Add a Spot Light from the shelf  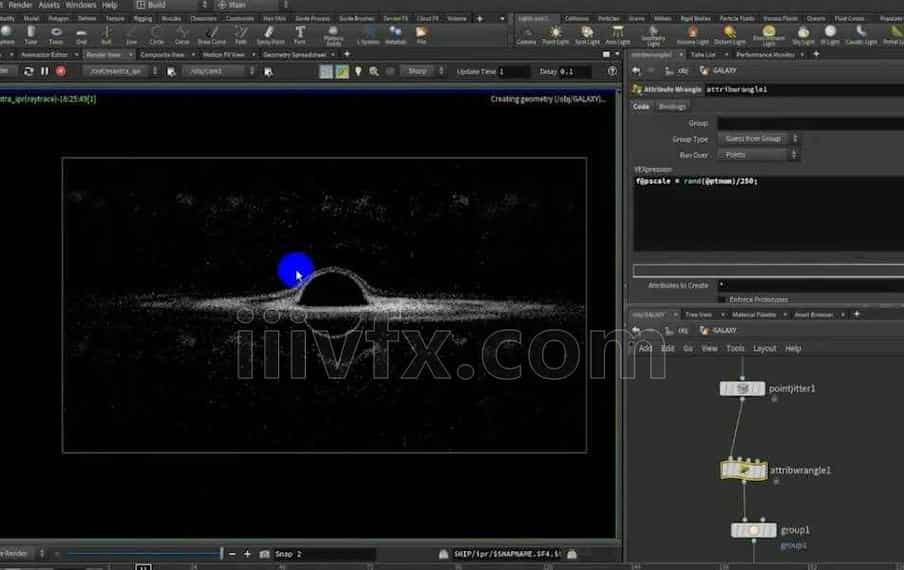(x=587, y=35)
